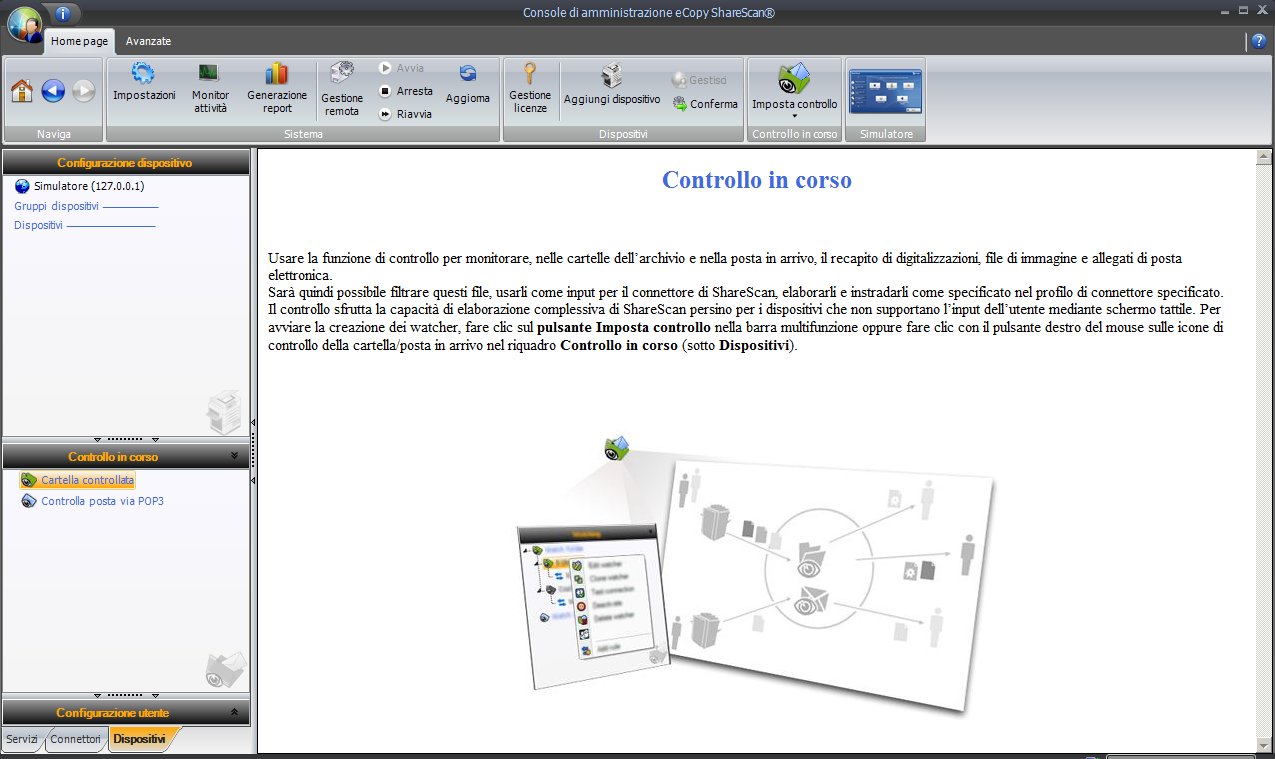Select Controlla posta via POP3

(x=92, y=501)
